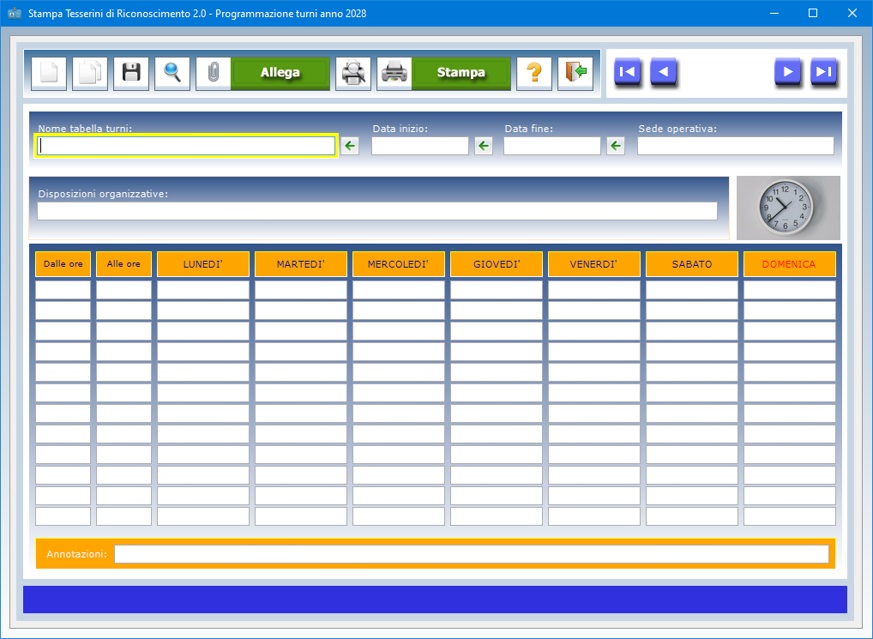Select the first-row cell under Dalle ore
Screen dimensions: 873x639
(63, 290)
